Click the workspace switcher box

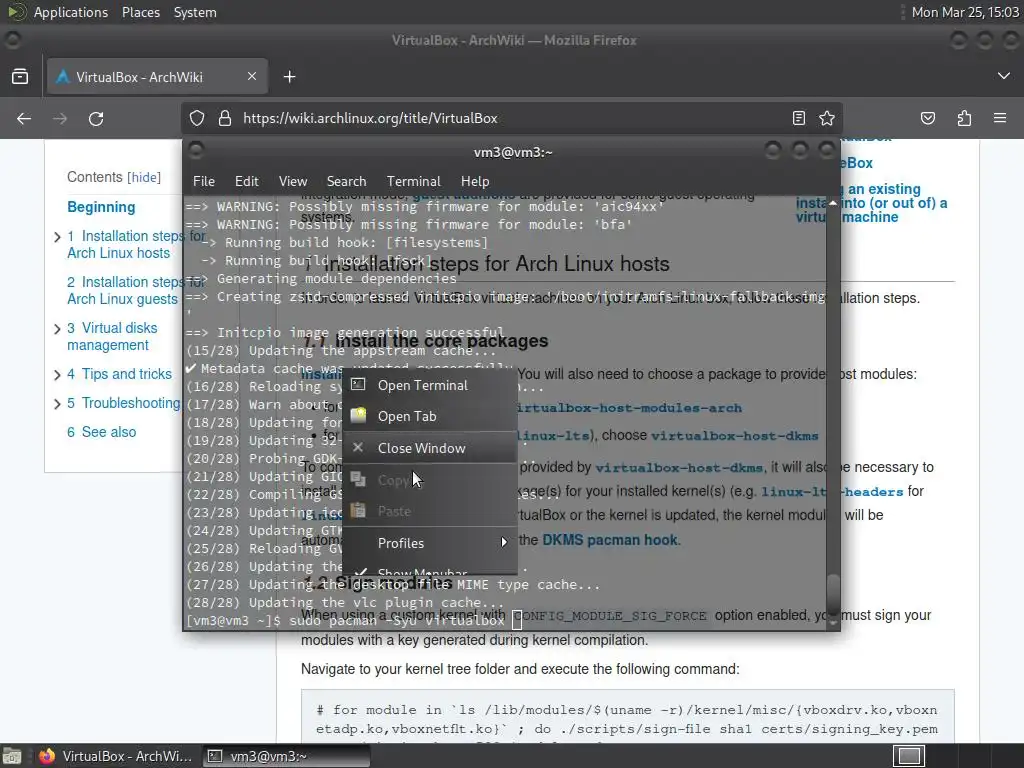click(x=909, y=756)
